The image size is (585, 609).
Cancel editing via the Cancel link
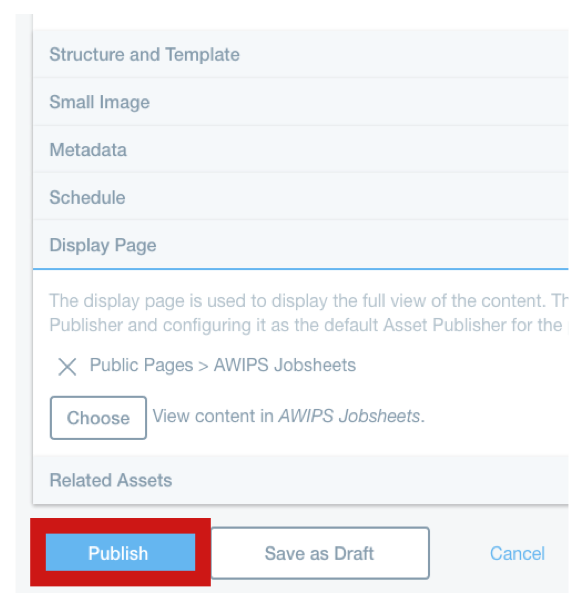coord(517,553)
